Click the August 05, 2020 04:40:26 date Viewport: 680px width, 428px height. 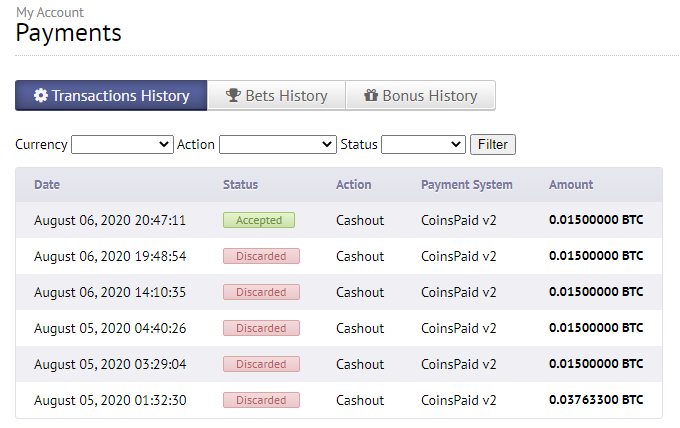click(110, 328)
